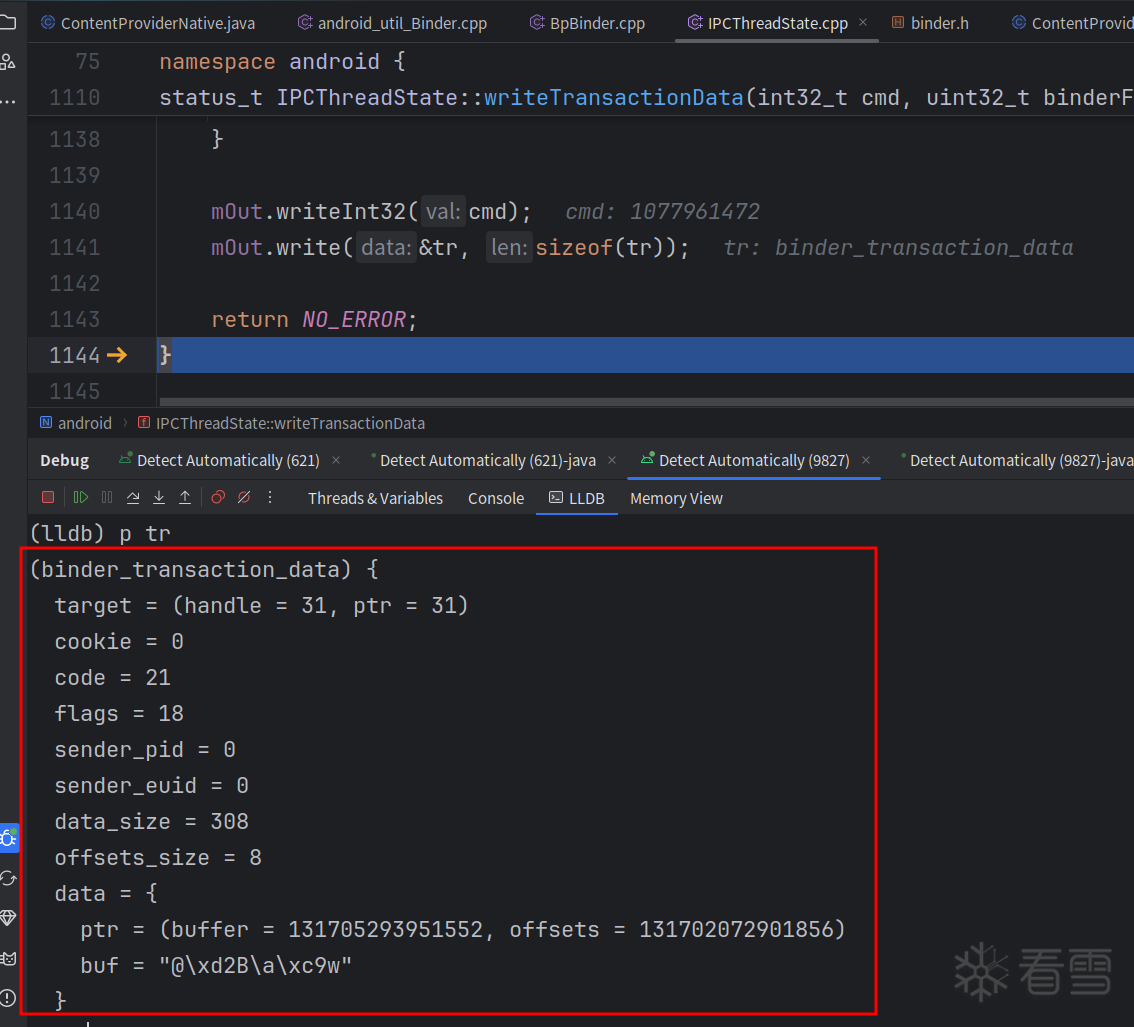The height and width of the screenshot is (1027, 1134).
Task: Switch to Detect Automatically (621) debug session
Action: pyautogui.click(x=219, y=460)
